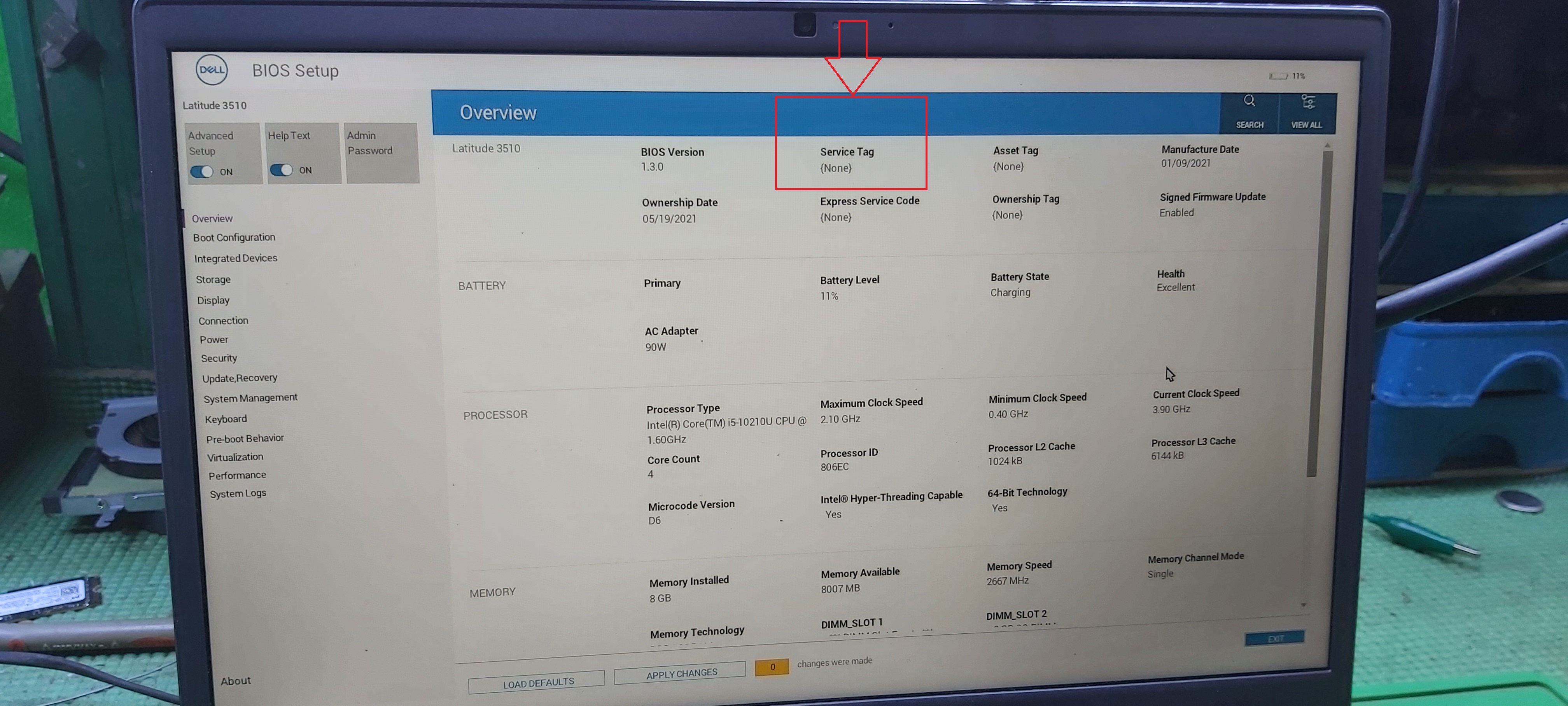
Task: Click the About link at bottom left
Action: (x=236, y=681)
